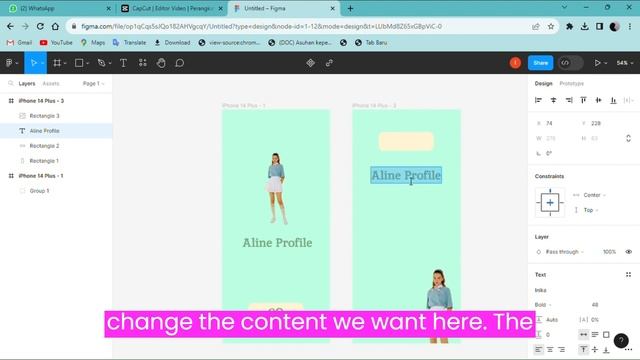Select the Move tool
The image size is (640, 360).
click(33, 63)
